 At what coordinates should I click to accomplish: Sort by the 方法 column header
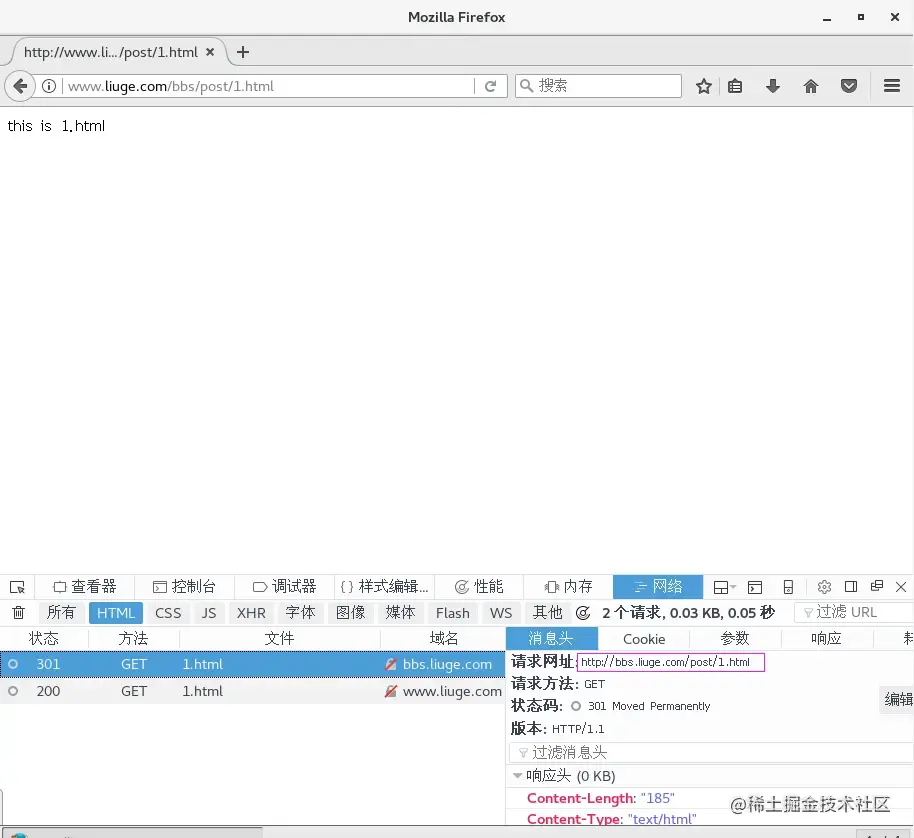(x=133, y=639)
